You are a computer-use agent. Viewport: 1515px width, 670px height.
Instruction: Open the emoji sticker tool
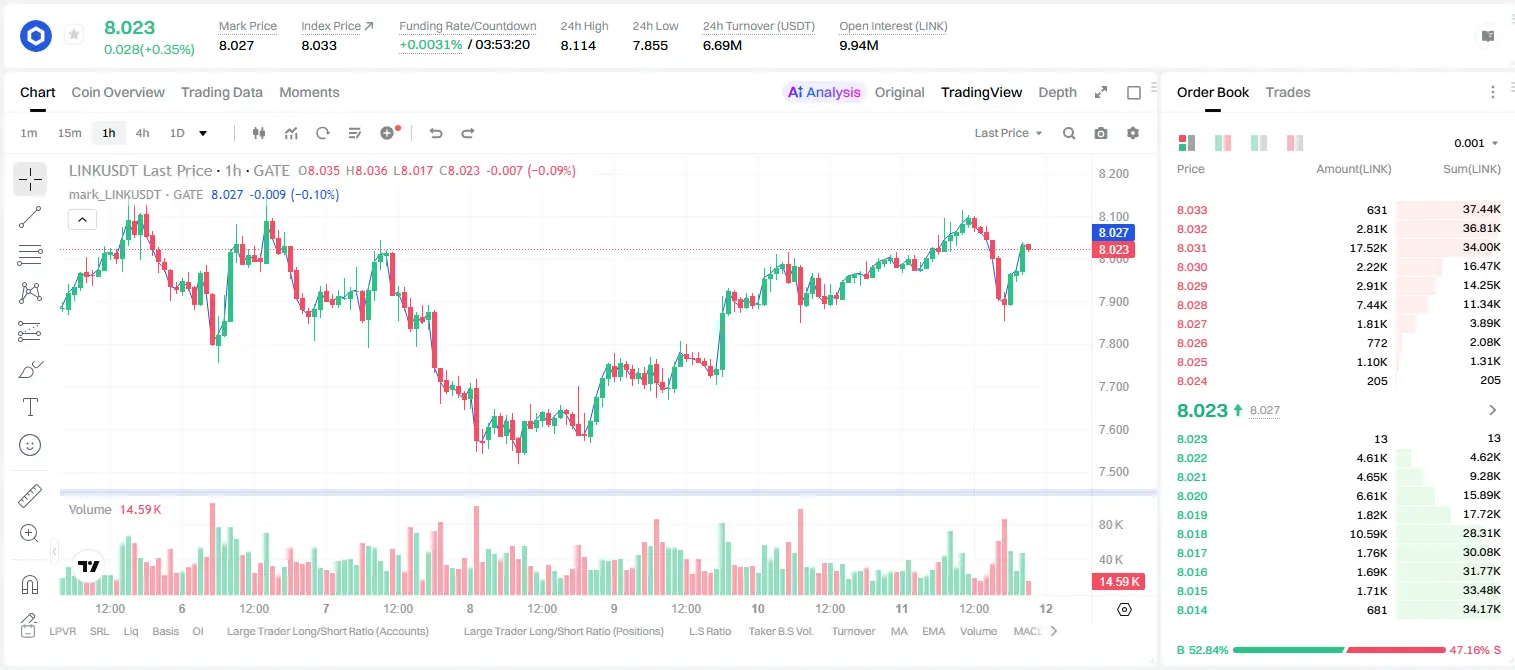tap(30, 445)
